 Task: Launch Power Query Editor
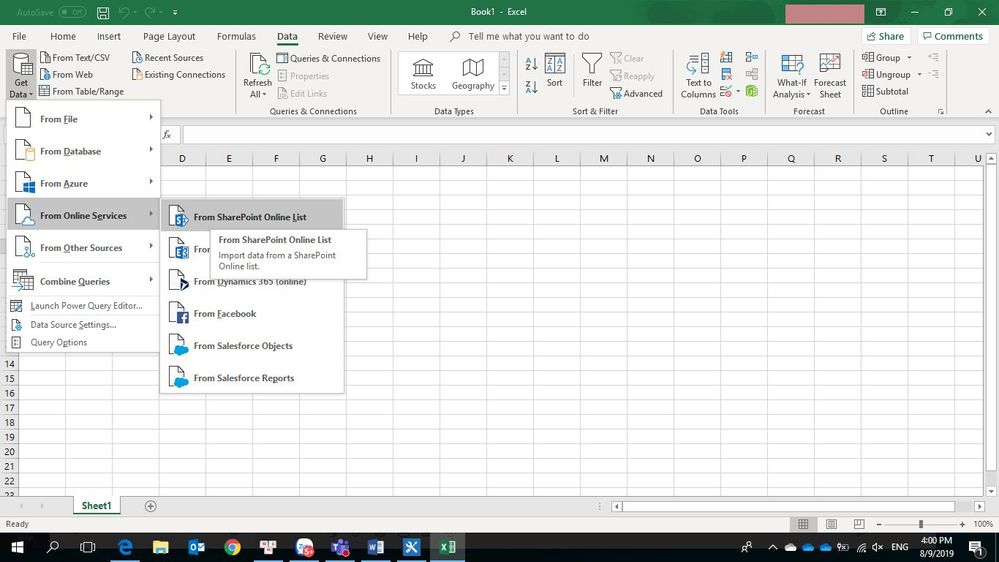tap(83, 306)
